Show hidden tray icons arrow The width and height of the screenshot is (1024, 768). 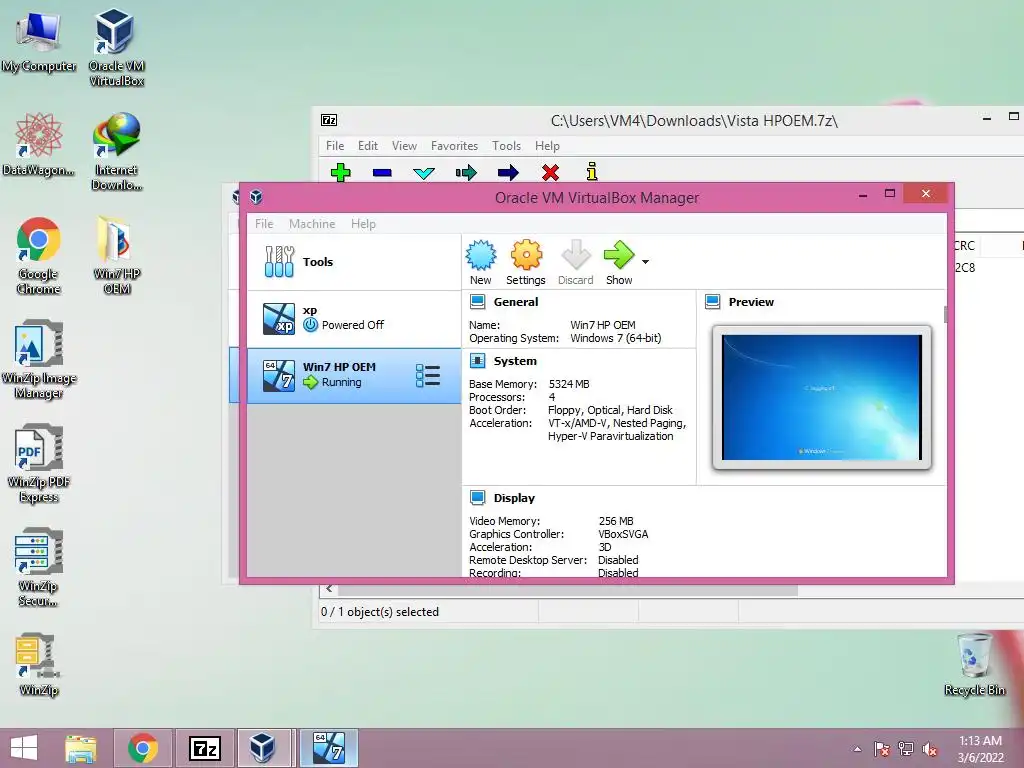857,750
